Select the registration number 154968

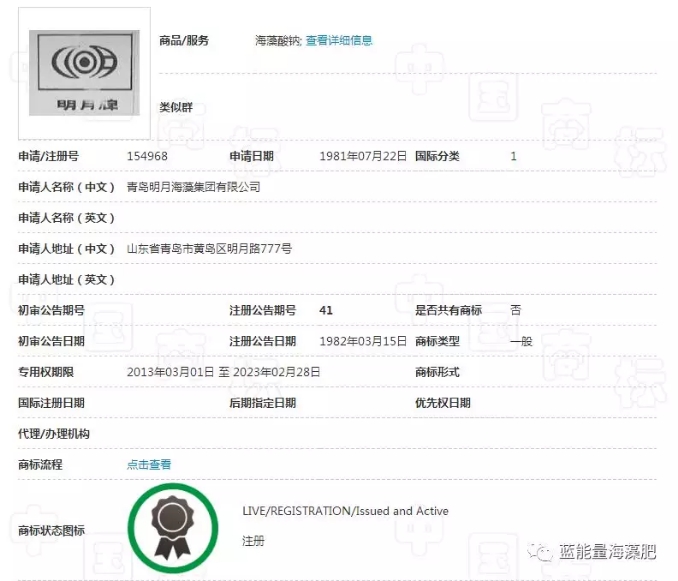147,156
